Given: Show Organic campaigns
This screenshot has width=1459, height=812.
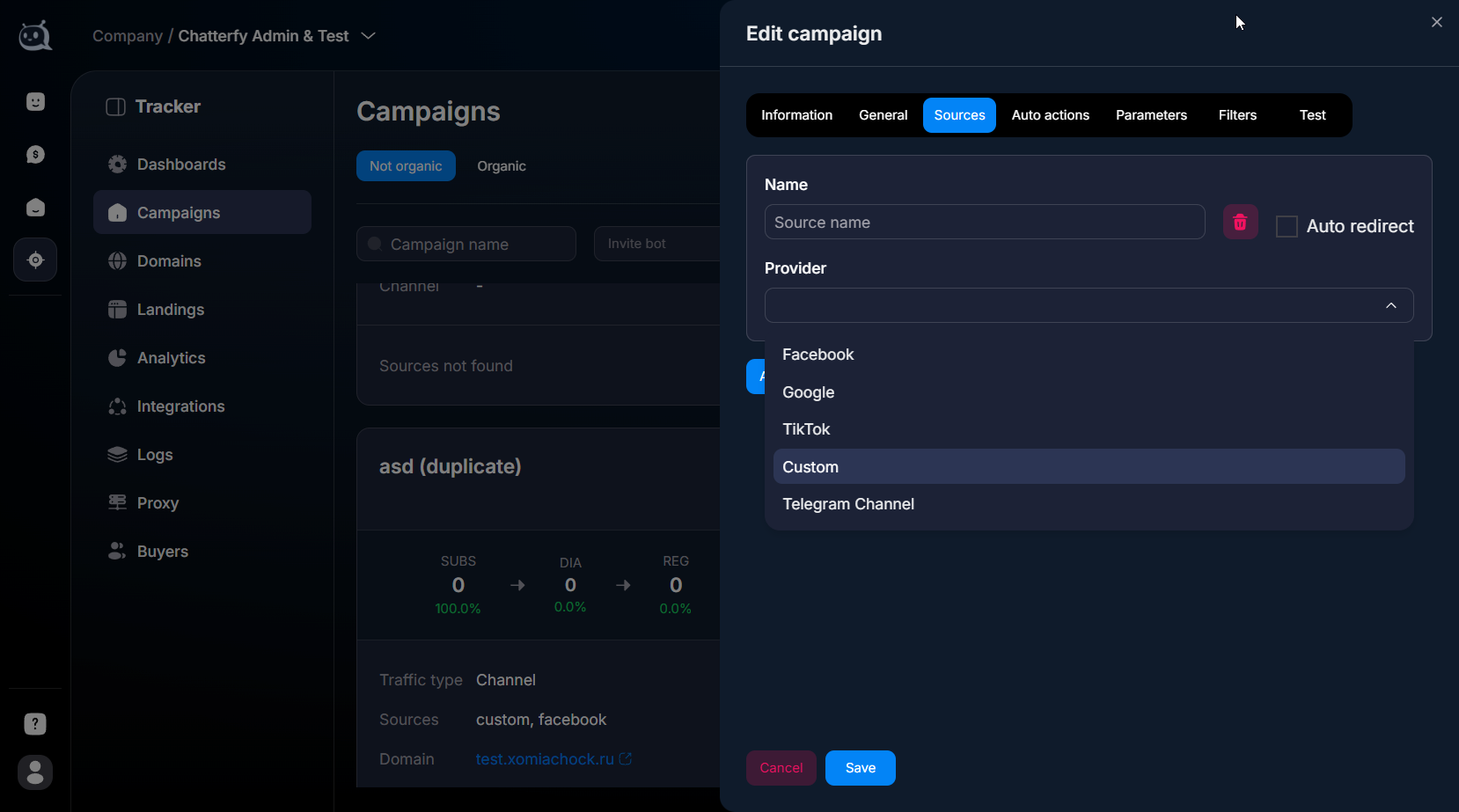Looking at the screenshot, I should (502, 166).
